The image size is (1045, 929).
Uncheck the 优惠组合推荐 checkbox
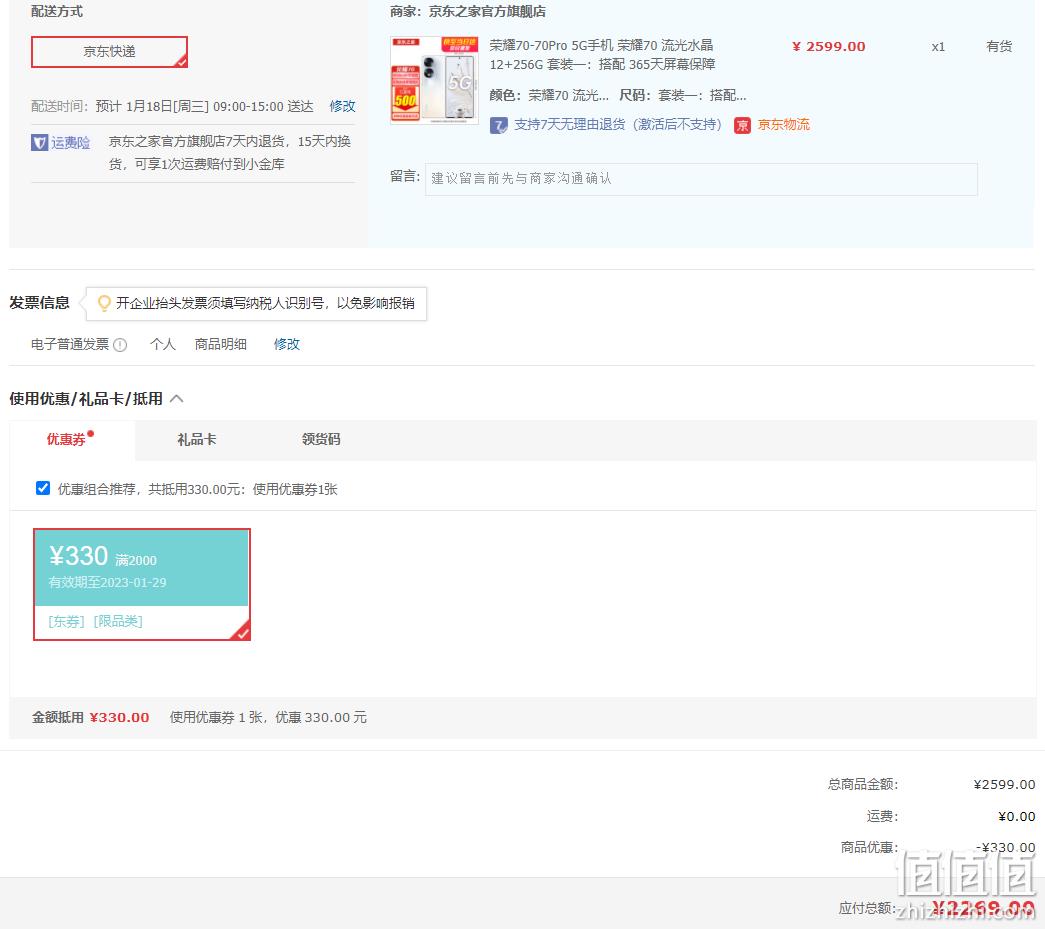[x=43, y=488]
